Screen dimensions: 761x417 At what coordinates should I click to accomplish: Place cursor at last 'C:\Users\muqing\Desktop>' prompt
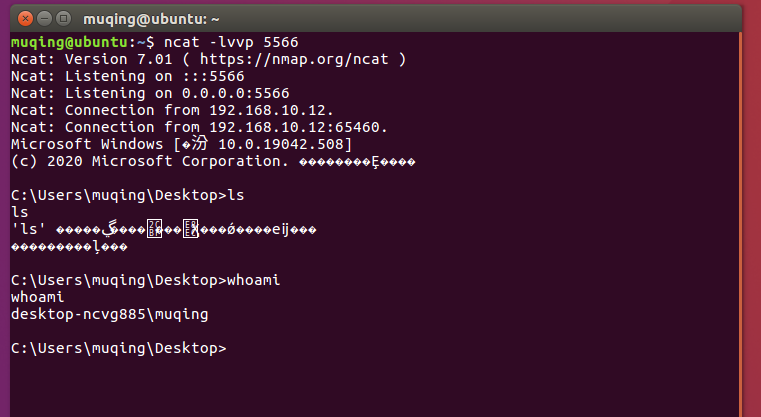click(x=232, y=348)
